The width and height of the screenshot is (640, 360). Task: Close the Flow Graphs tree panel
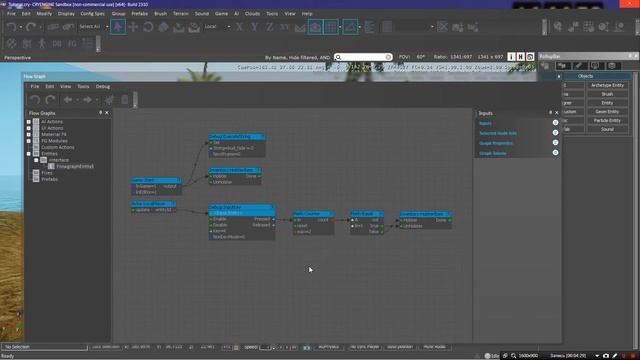[x=107, y=113]
